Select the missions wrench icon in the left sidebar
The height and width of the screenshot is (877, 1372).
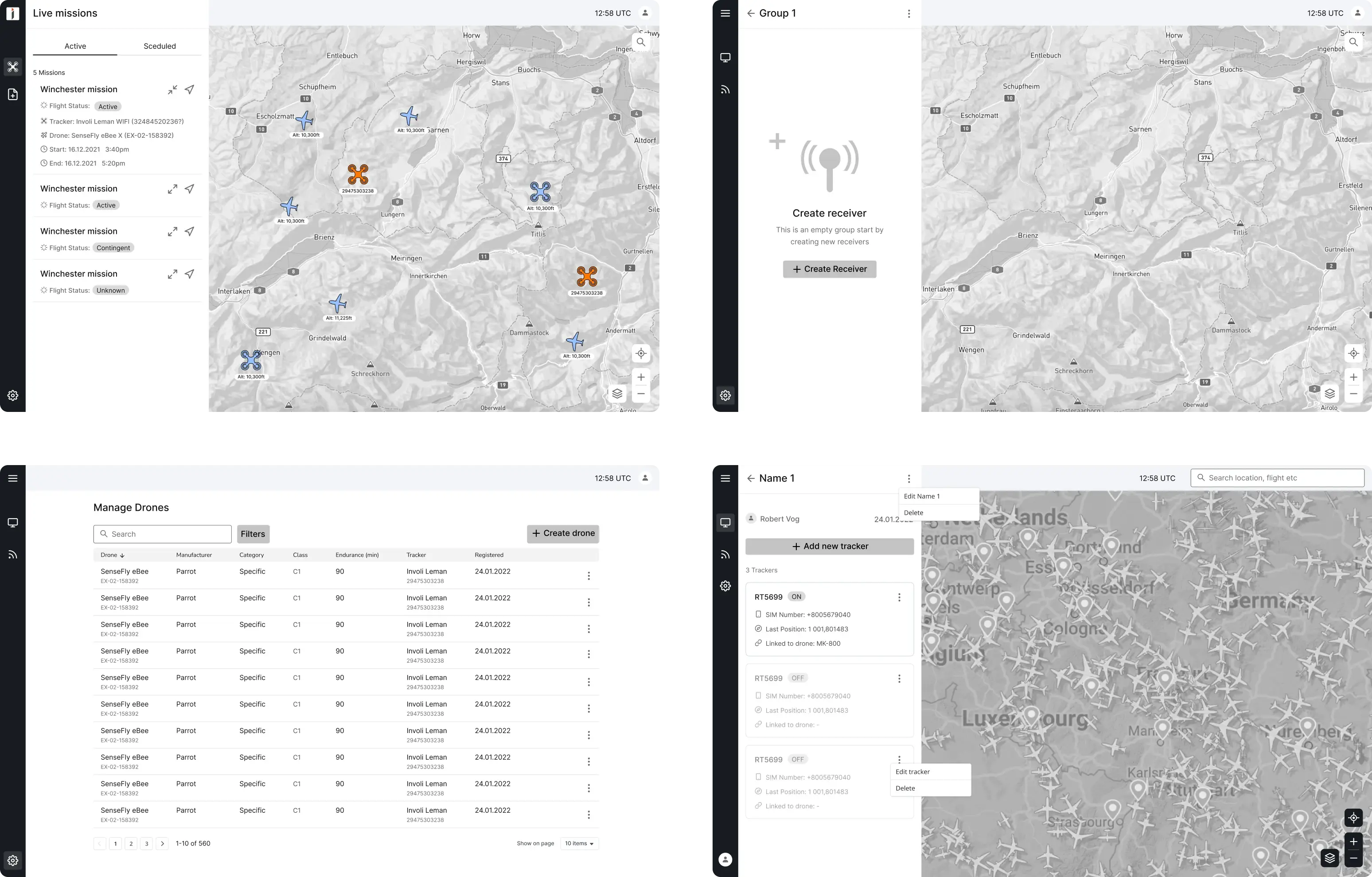click(12, 66)
